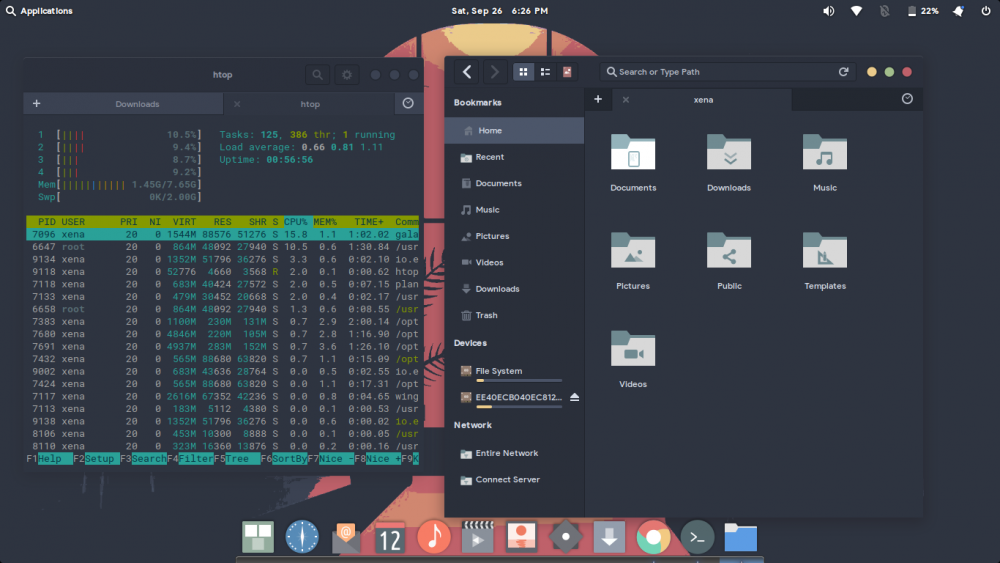The width and height of the screenshot is (1000, 563).
Task: Switch to the Downloads terminal tab
Action: tap(137, 104)
